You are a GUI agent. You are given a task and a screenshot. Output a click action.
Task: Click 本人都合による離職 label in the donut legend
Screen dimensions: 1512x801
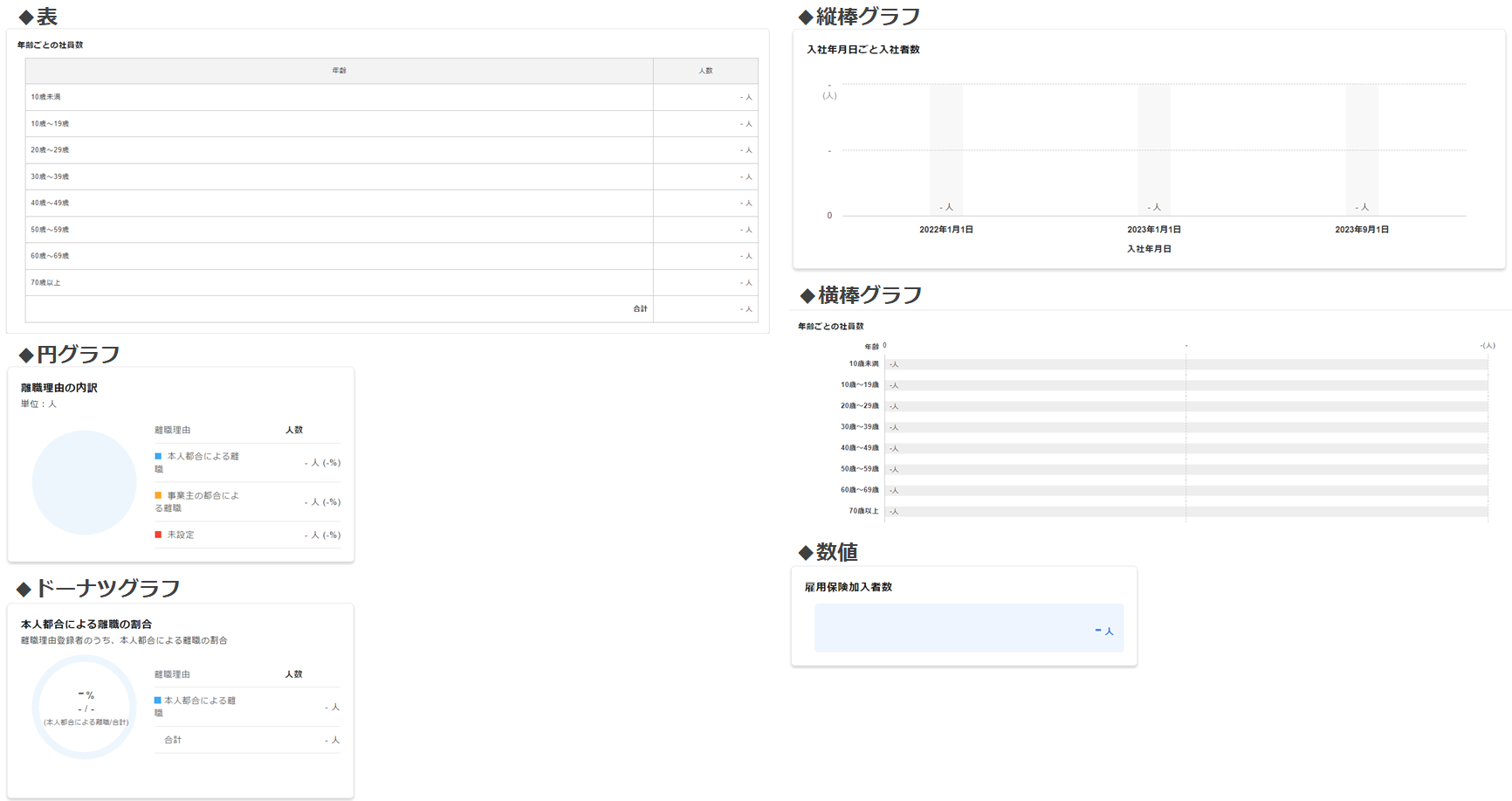coord(196,707)
